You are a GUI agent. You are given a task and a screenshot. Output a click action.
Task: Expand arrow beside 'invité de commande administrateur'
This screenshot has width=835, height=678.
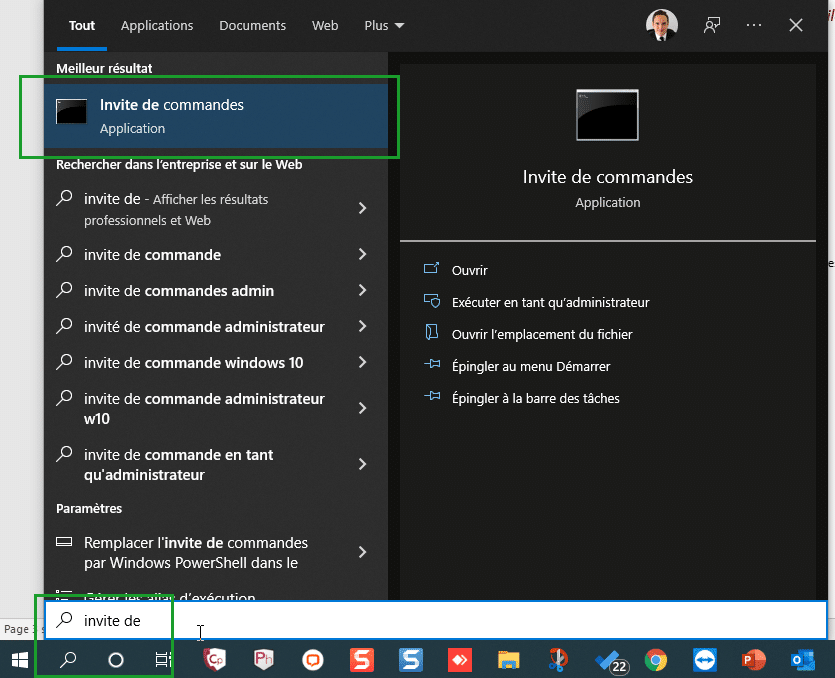click(x=363, y=326)
